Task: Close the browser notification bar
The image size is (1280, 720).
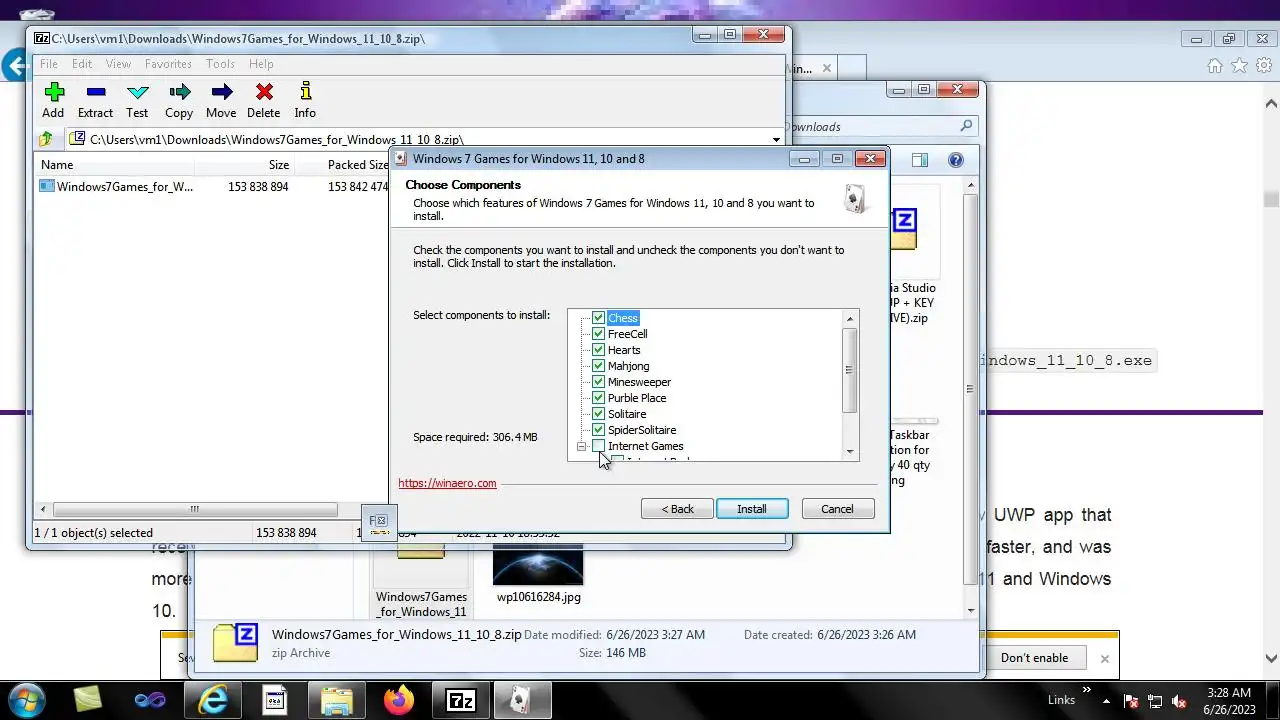Action: 1104,659
